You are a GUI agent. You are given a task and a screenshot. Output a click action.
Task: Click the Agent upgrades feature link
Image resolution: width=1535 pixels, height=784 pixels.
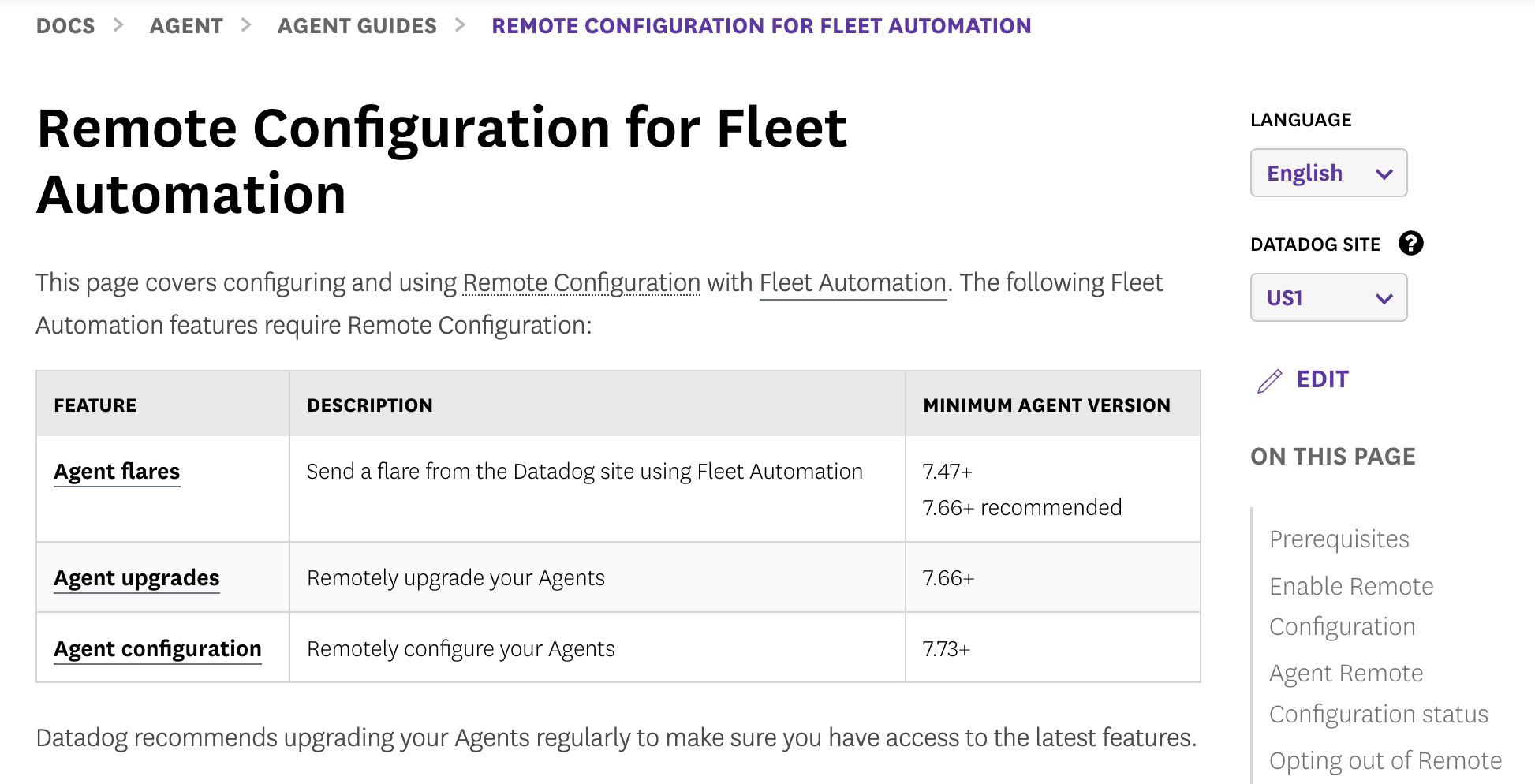pyautogui.click(x=136, y=577)
